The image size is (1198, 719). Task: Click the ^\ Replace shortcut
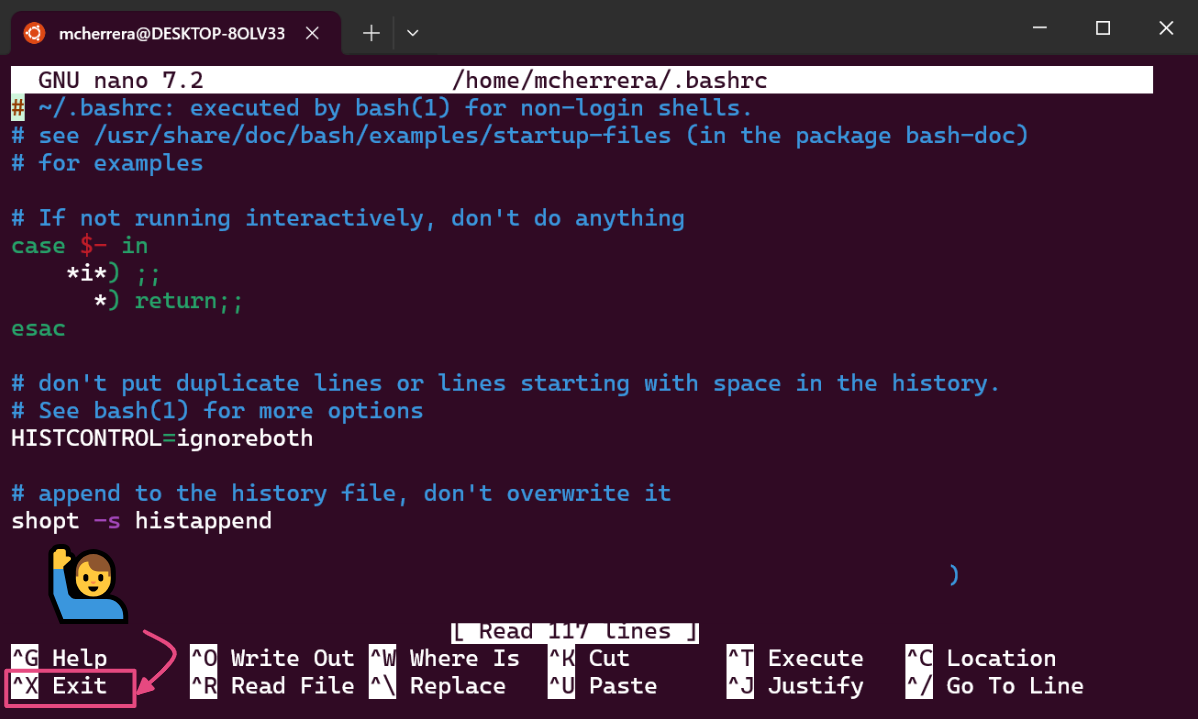(x=438, y=686)
